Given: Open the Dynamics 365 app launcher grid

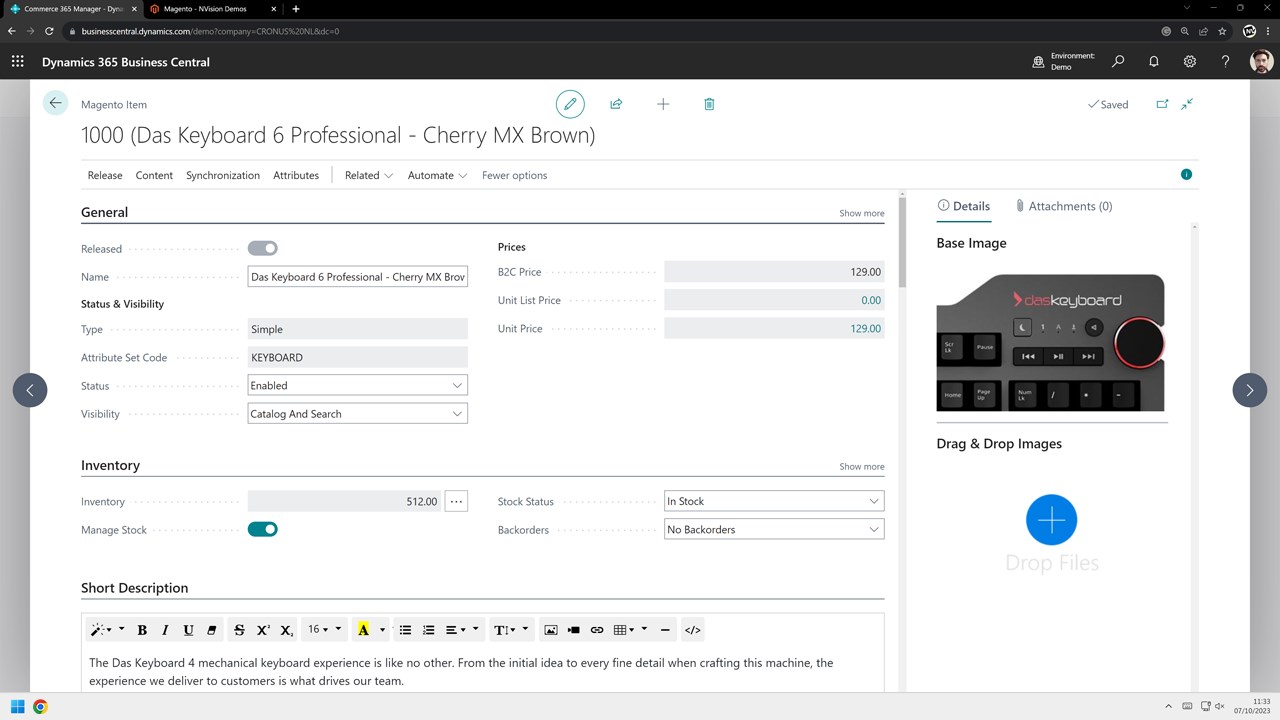Looking at the screenshot, I should [x=17, y=62].
